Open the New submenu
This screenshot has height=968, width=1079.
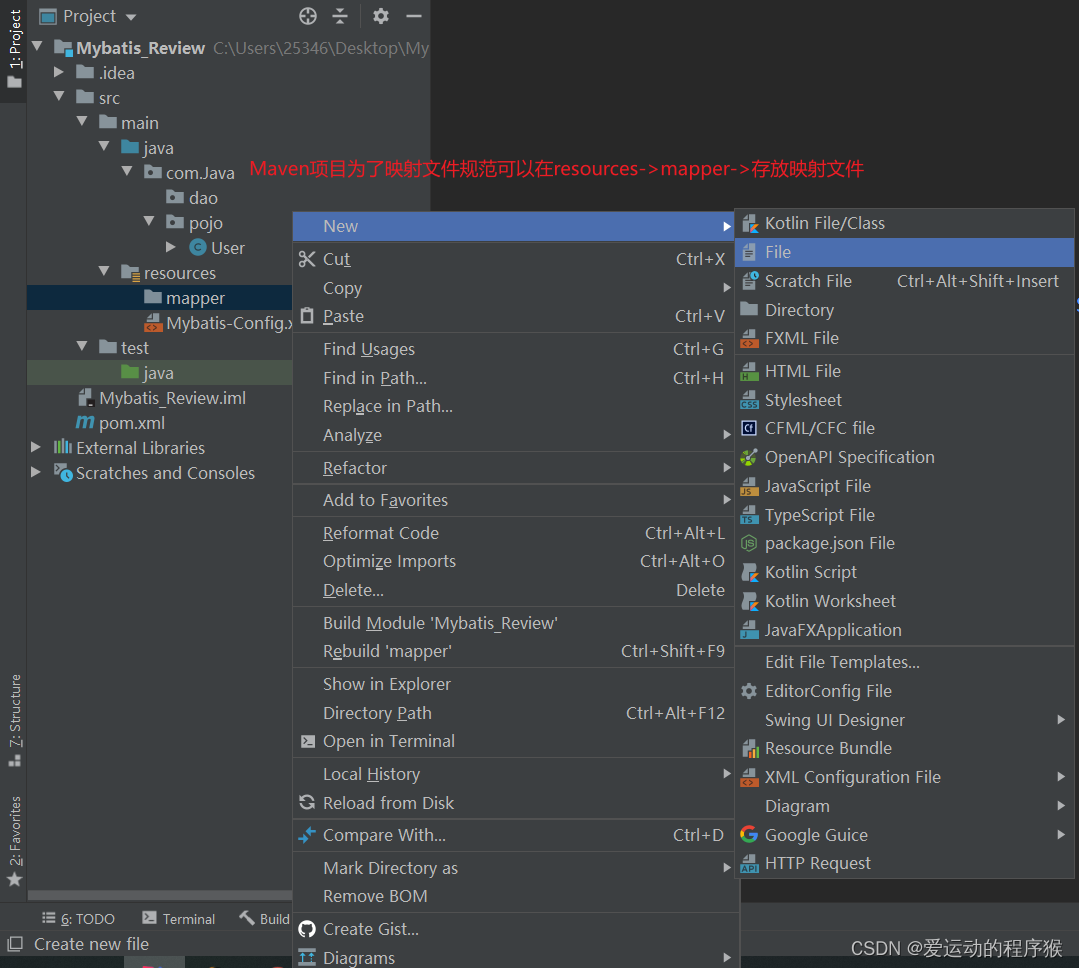(x=515, y=226)
